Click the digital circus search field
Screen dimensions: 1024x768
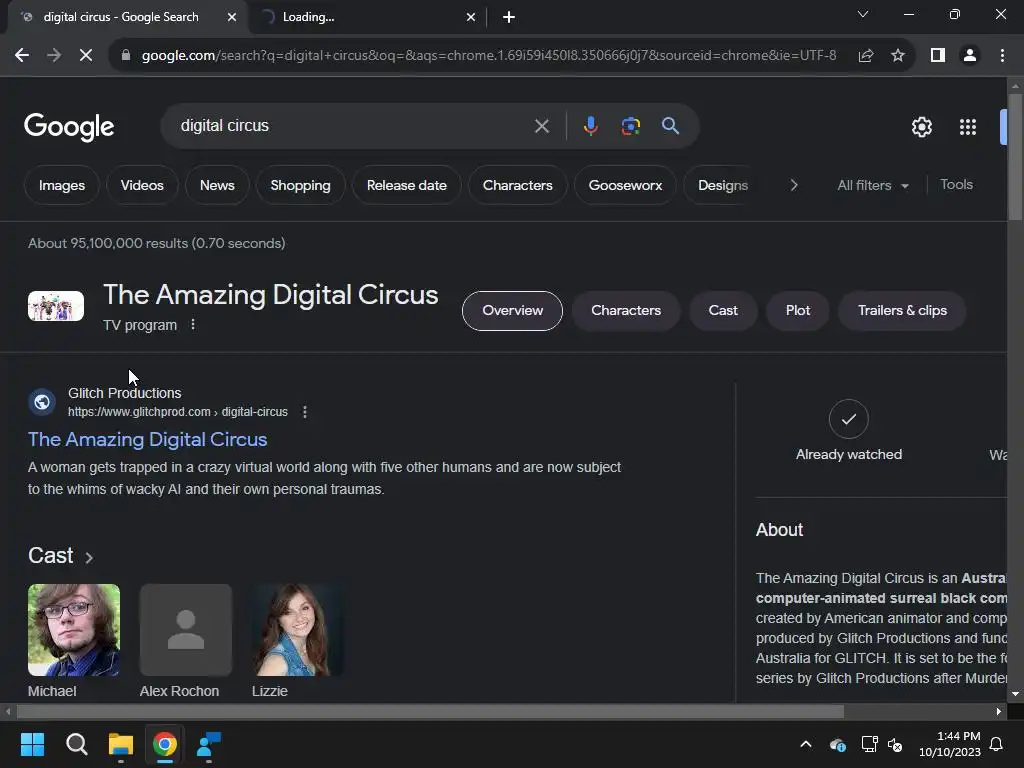click(353, 126)
